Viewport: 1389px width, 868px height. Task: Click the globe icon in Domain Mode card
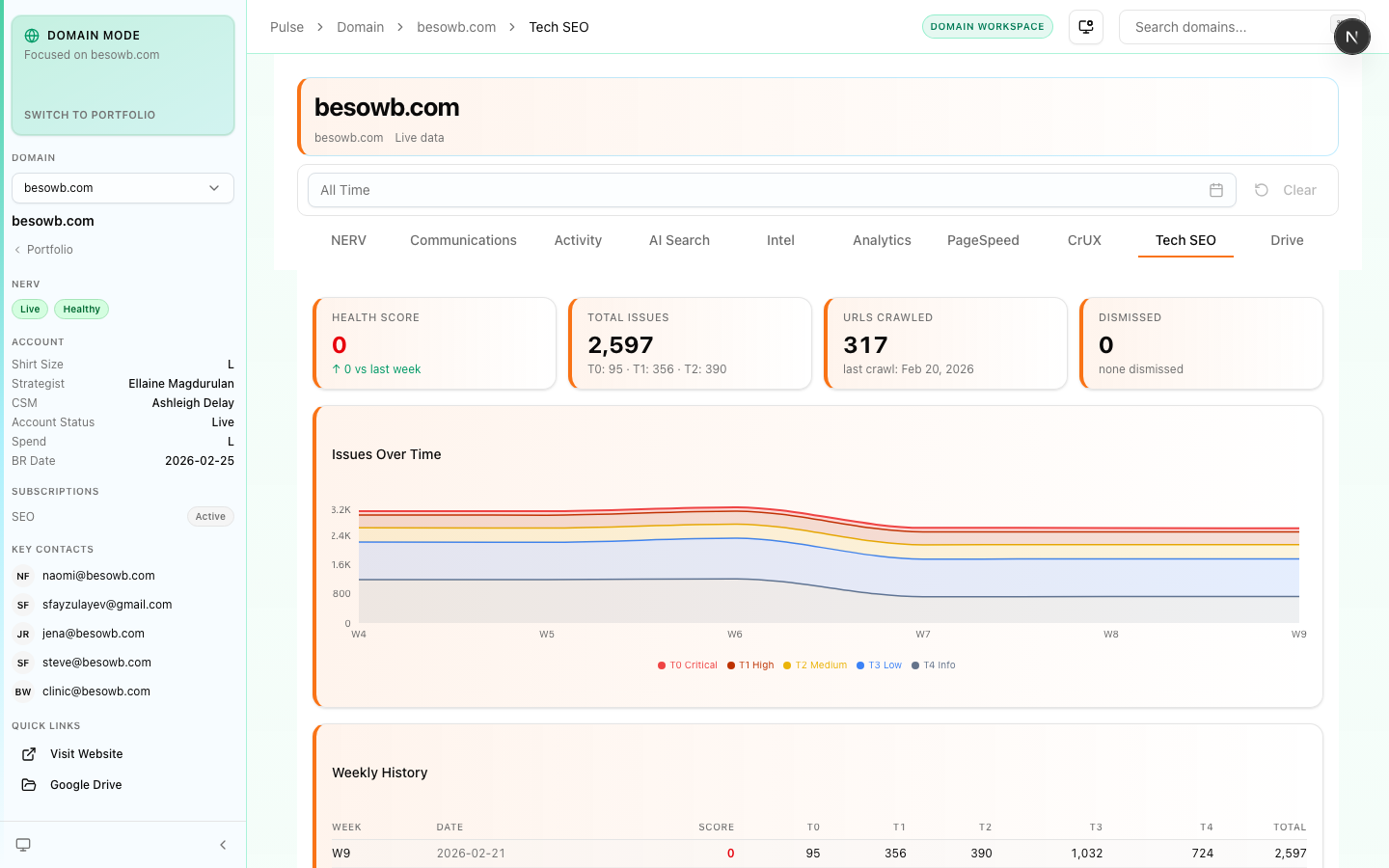tap(32, 36)
